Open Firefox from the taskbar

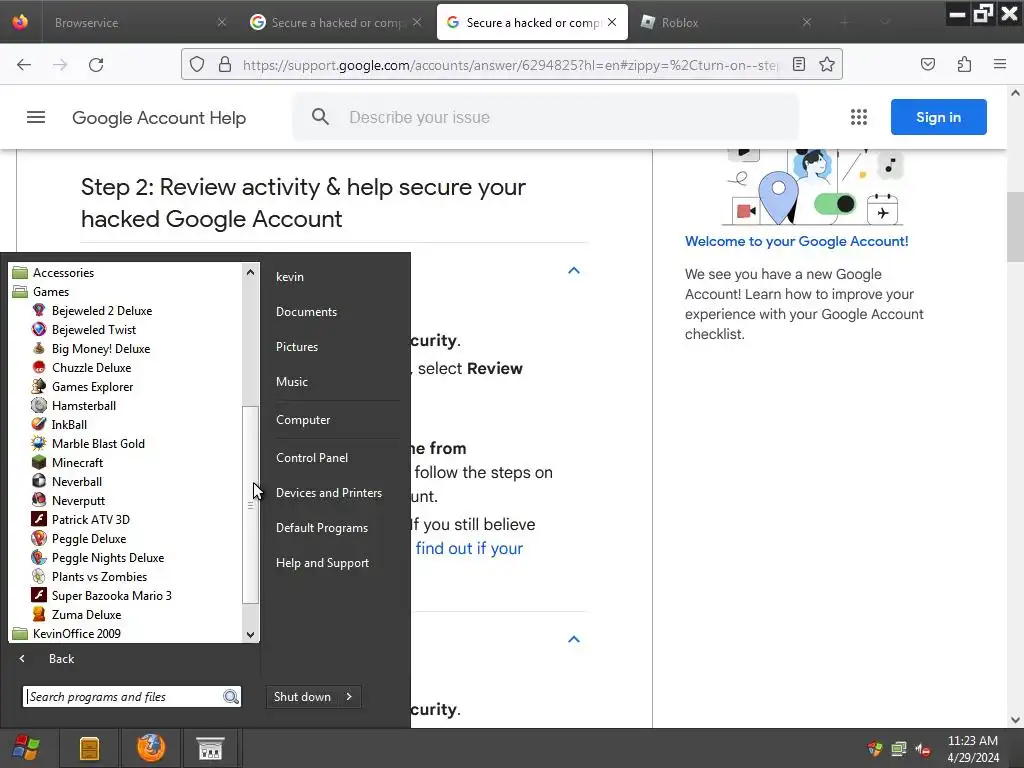click(151, 748)
